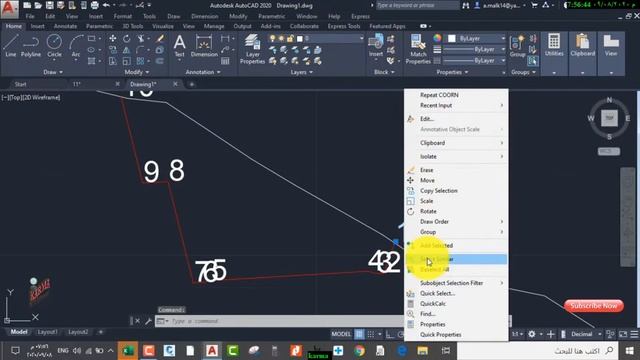The width and height of the screenshot is (640, 360).
Task: Expand the Annotation panel
Action: pyautogui.click(x=203, y=72)
